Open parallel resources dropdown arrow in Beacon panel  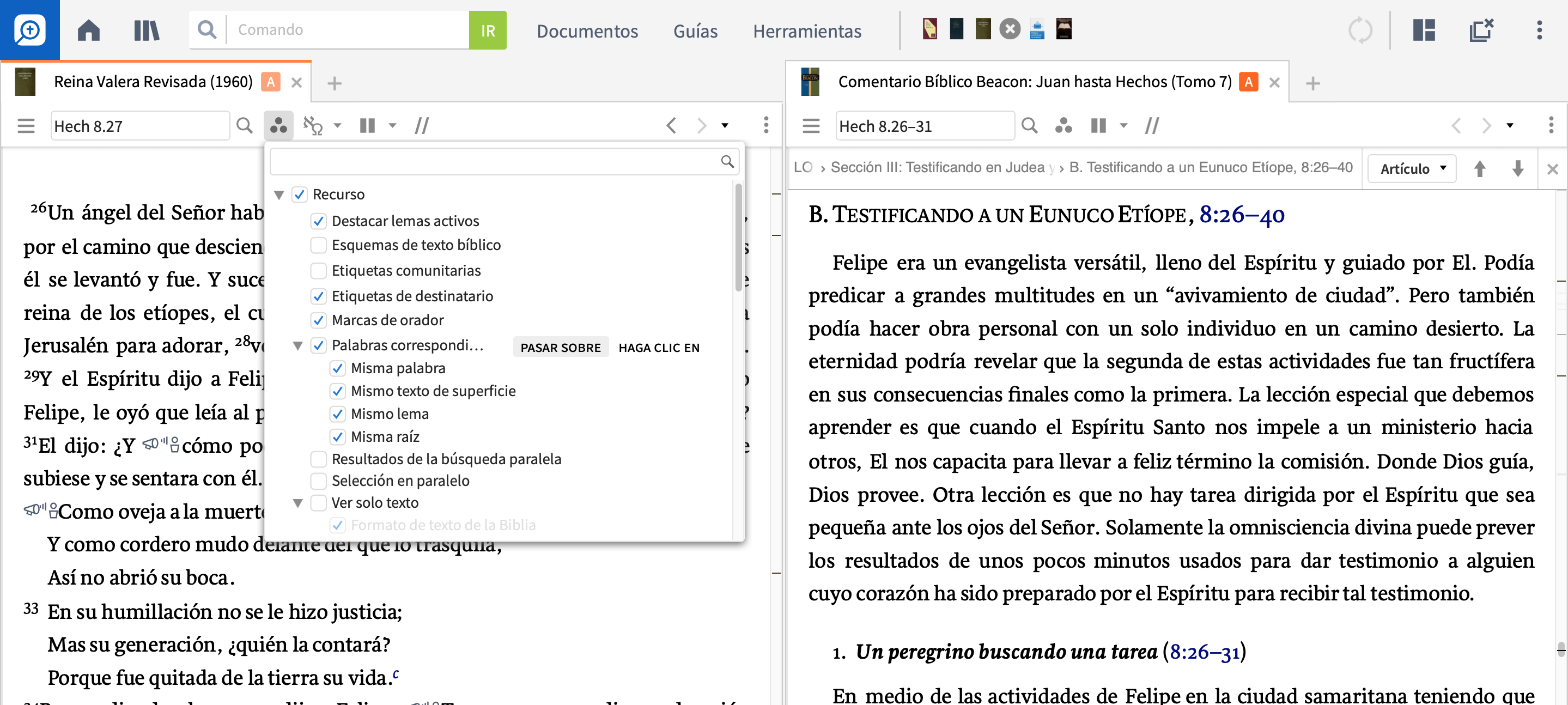[1123, 126]
